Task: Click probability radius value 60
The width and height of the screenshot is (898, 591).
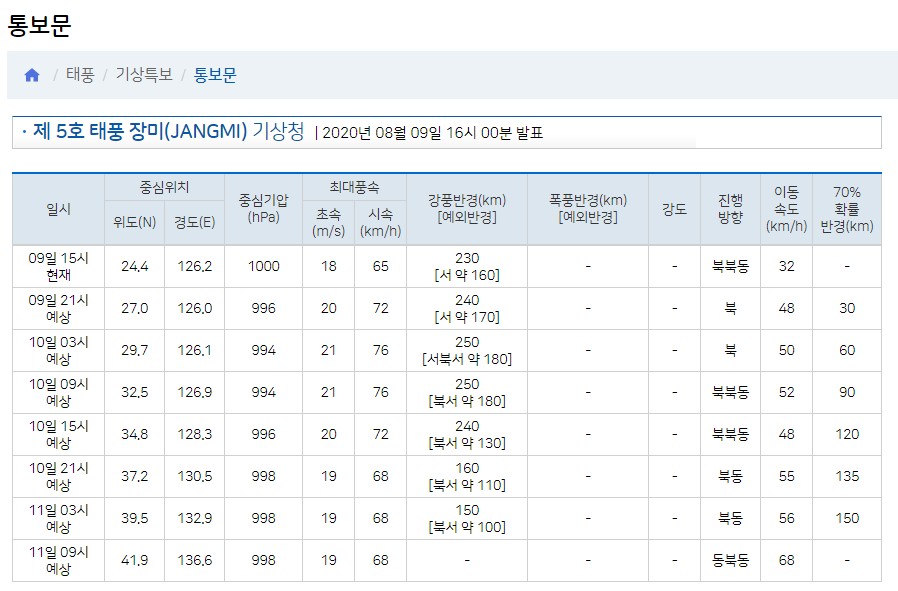Action: tap(847, 350)
